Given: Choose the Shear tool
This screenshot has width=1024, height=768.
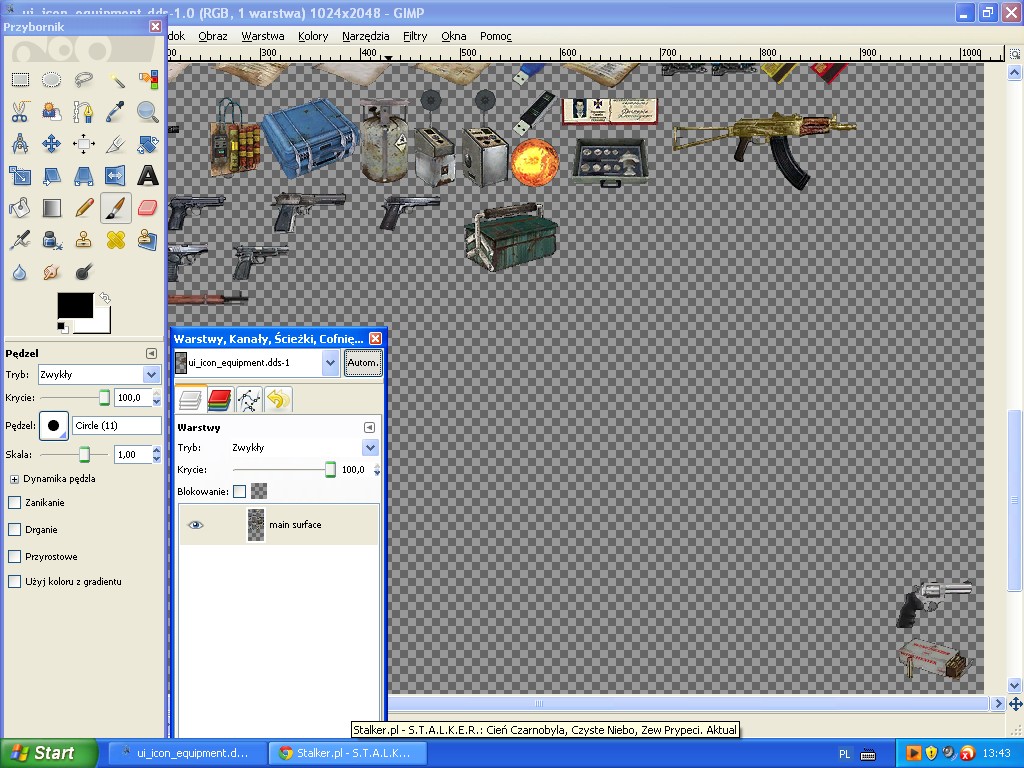Looking at the screenshot, I should [x=52, y=176].
